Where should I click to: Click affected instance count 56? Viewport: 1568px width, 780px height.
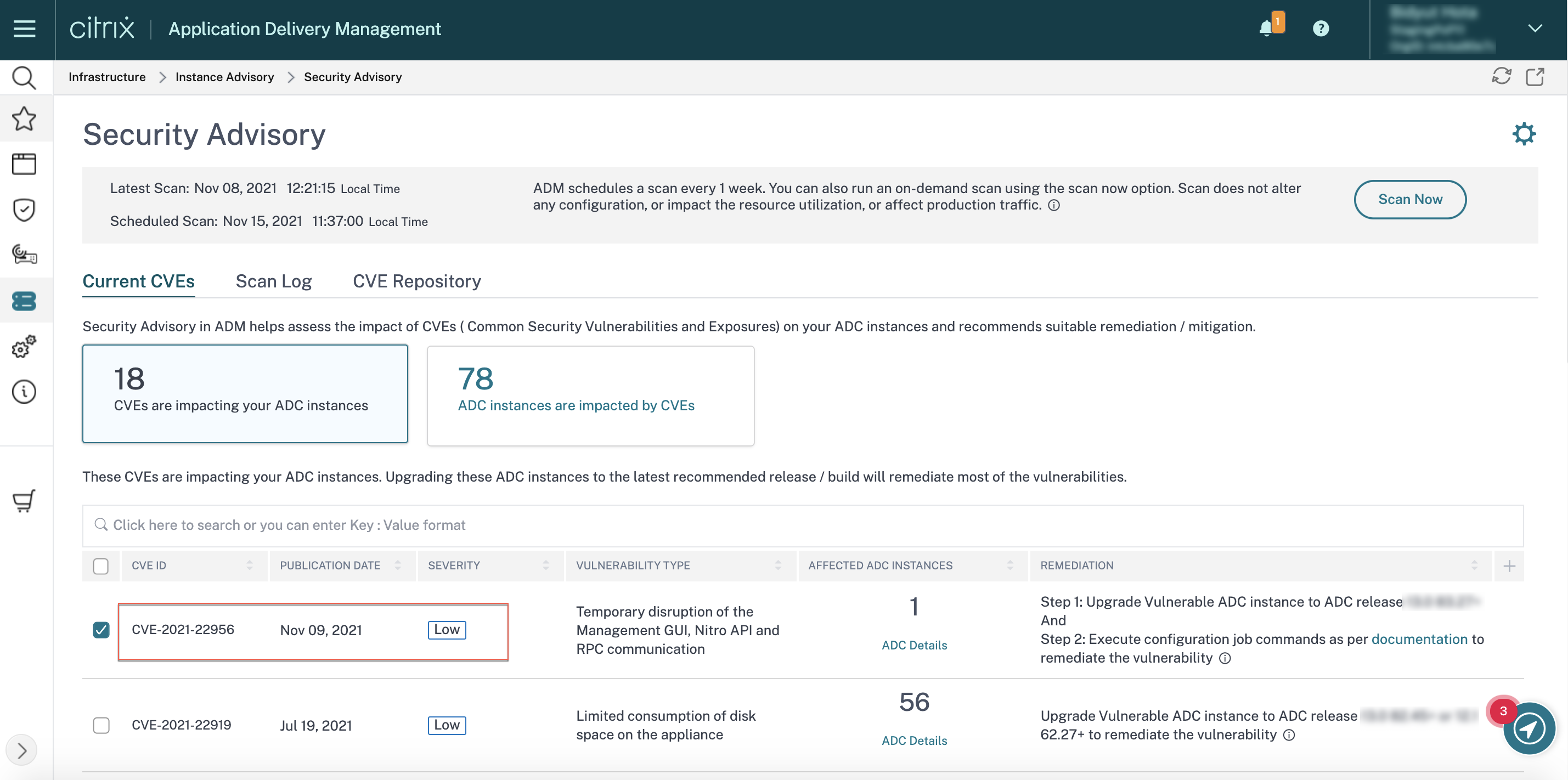[x=913, y=702]
